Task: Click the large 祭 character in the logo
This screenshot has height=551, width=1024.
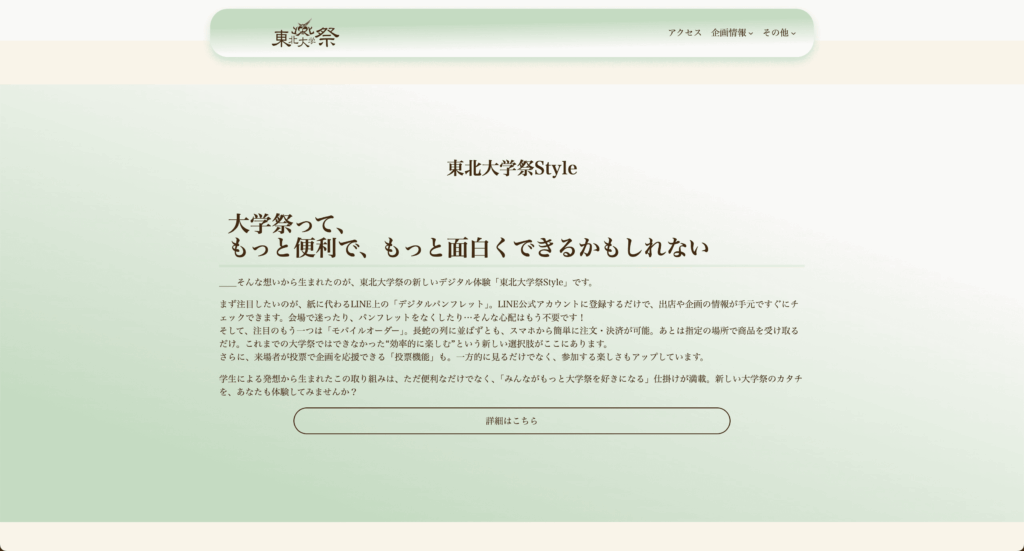Action: (326, 37)
